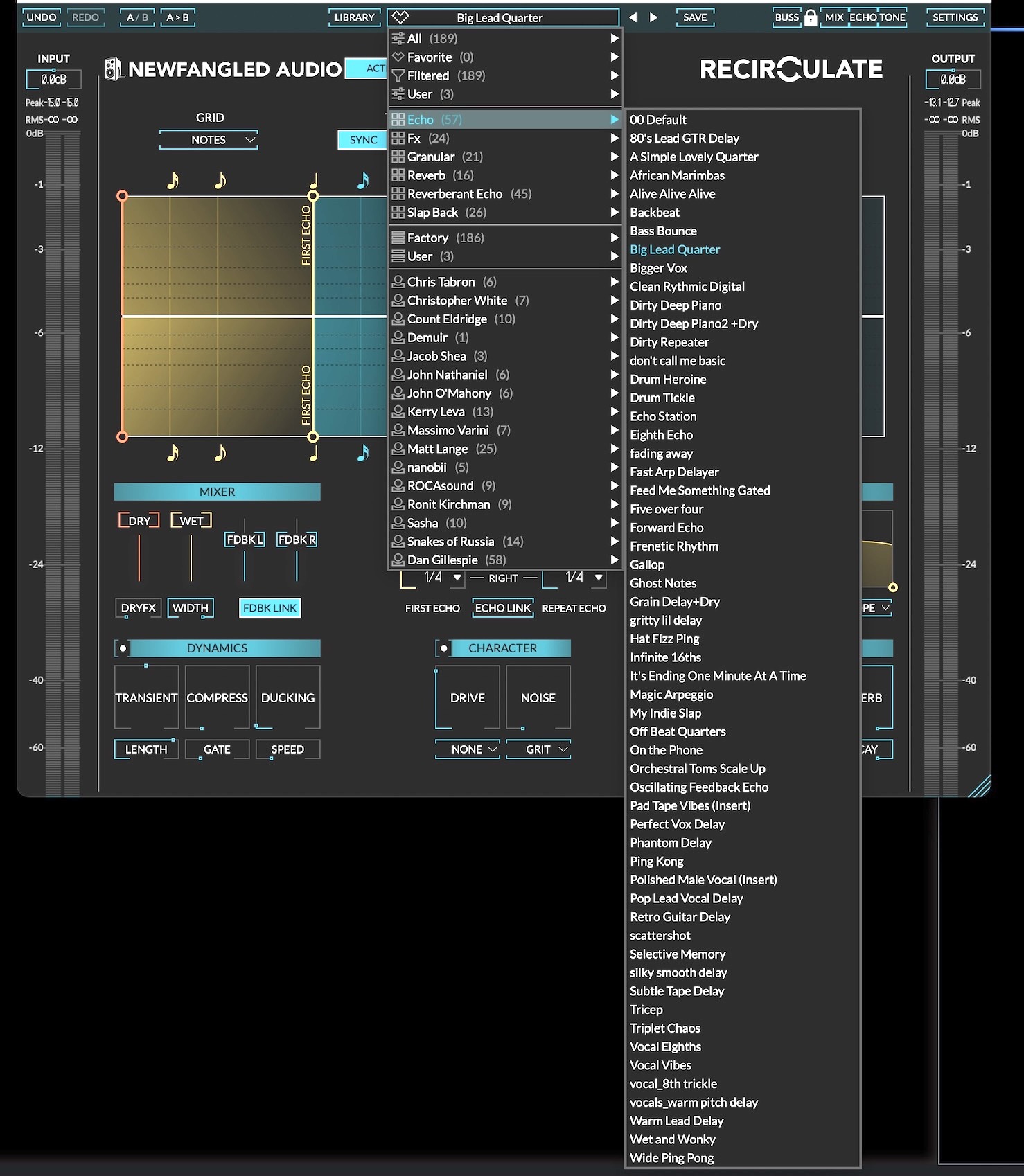Click the DRIVE control box
The width and height of the screenshot is (1024, 1176).
pyautogui.click(x=468, y=697)
